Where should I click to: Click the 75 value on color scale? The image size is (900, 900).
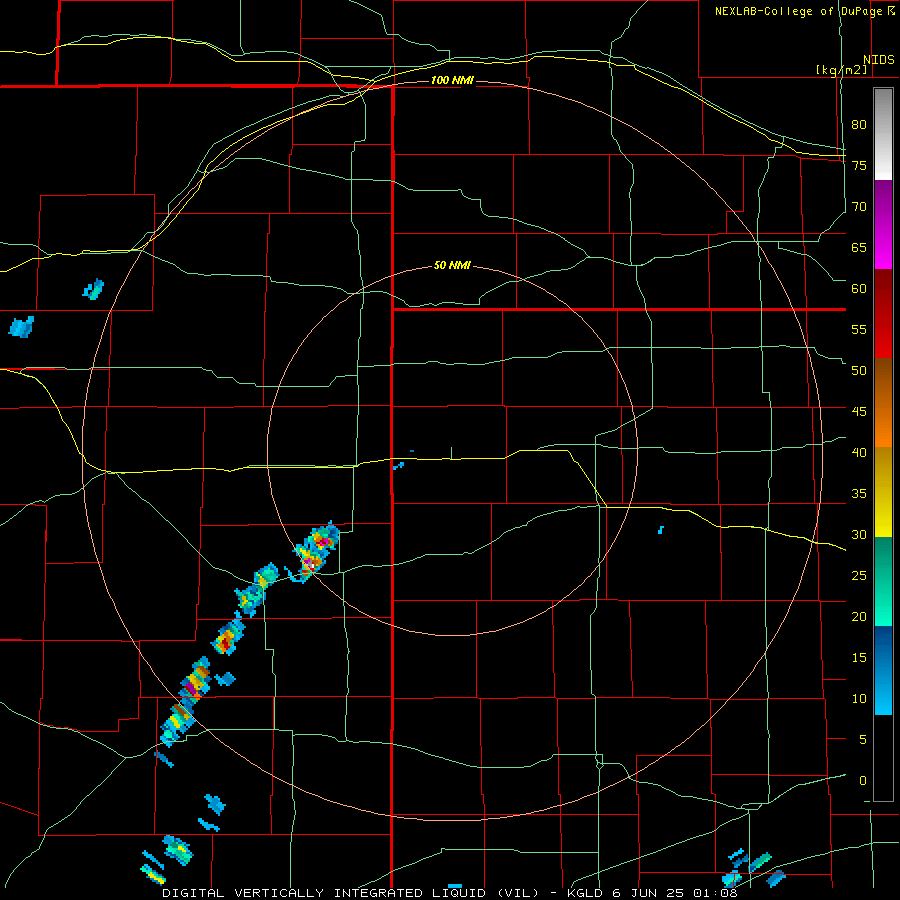pos(859,165)
